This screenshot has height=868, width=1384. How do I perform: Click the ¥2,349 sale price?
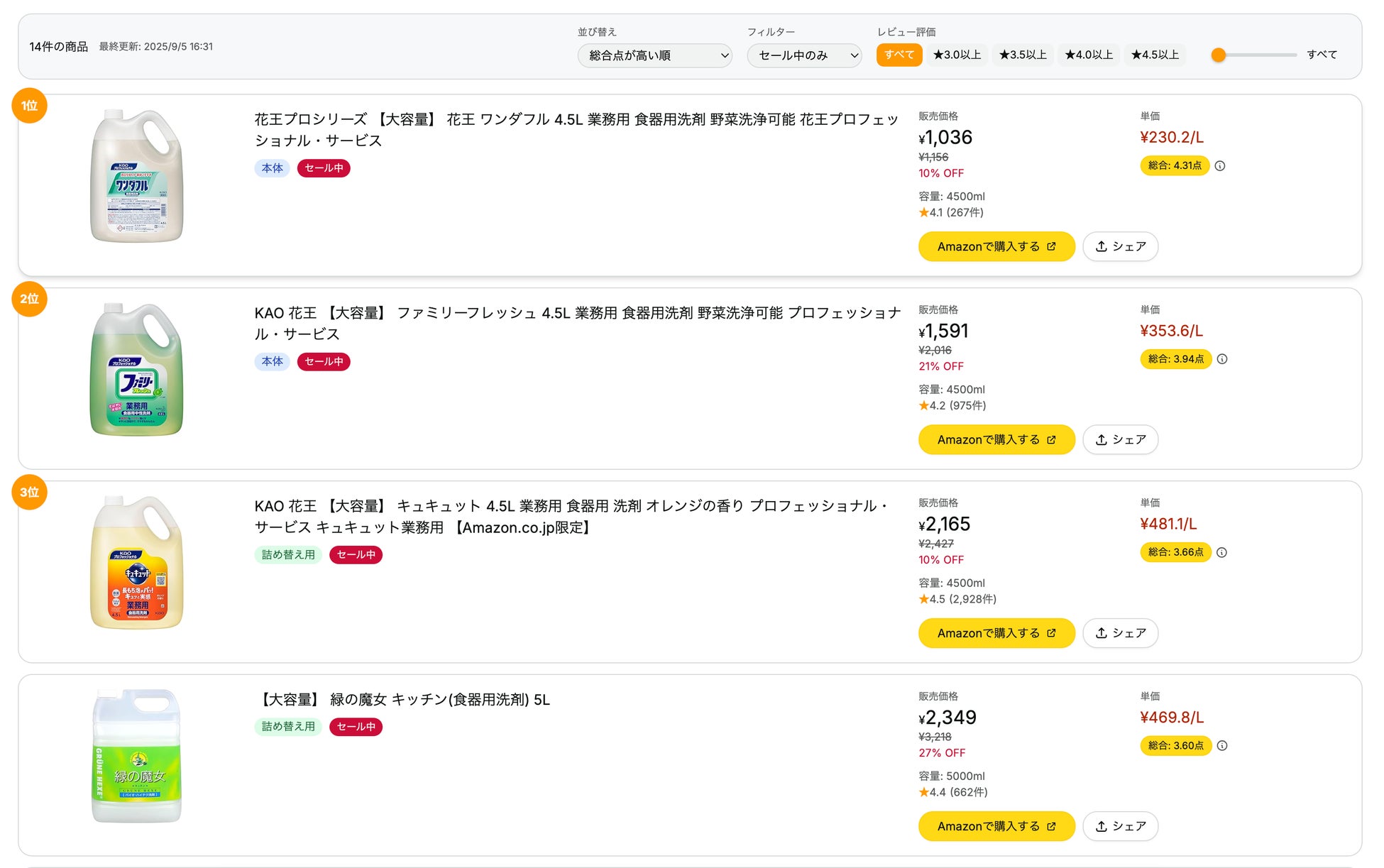click(948, 718)
